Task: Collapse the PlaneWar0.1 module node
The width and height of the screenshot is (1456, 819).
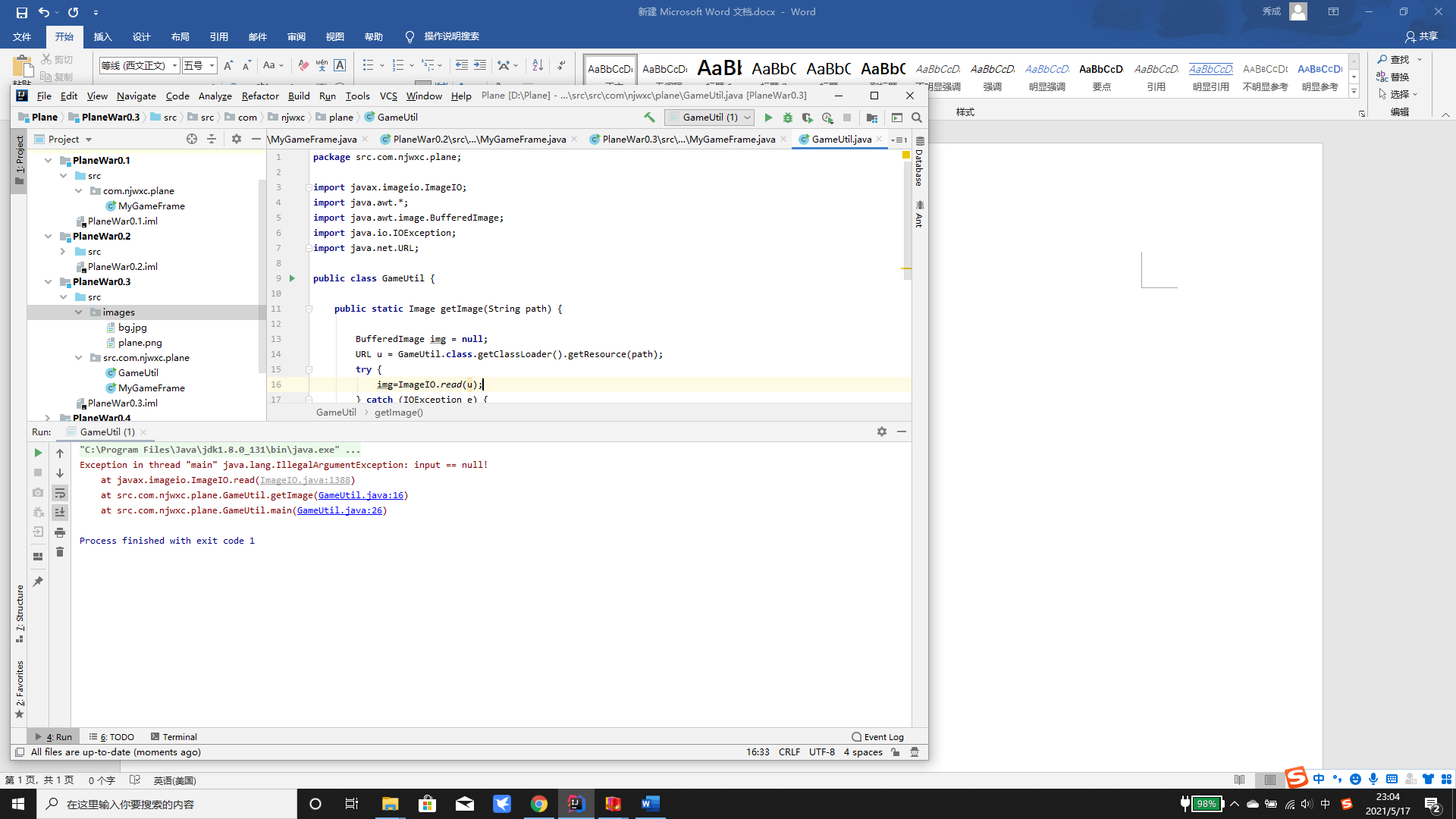Action: pos(49,161)
